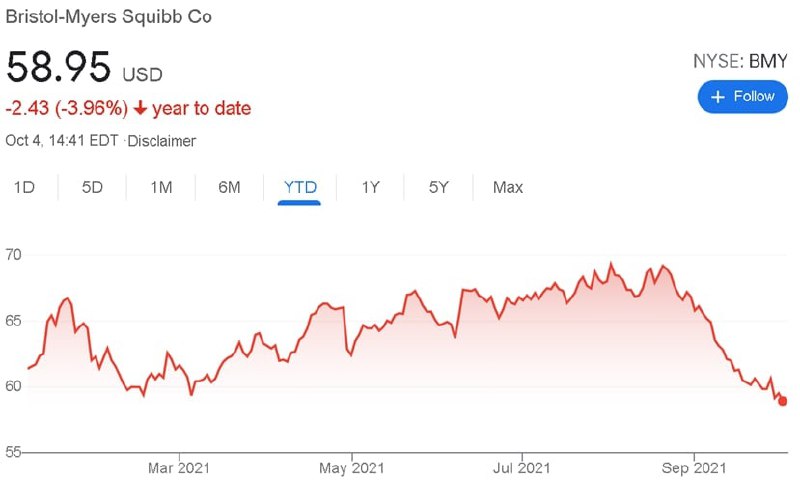Open the Disclaimer link
The height and width of the screenshot is (481, 800).
[161, 141]
